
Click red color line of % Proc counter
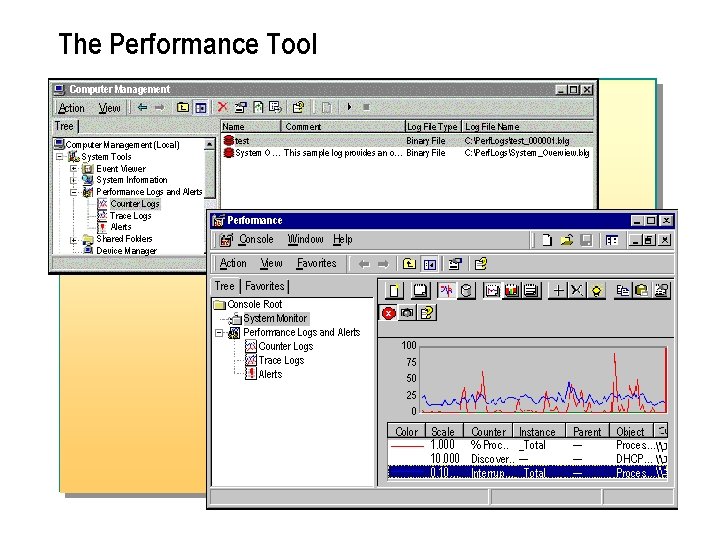click(407, 445)
